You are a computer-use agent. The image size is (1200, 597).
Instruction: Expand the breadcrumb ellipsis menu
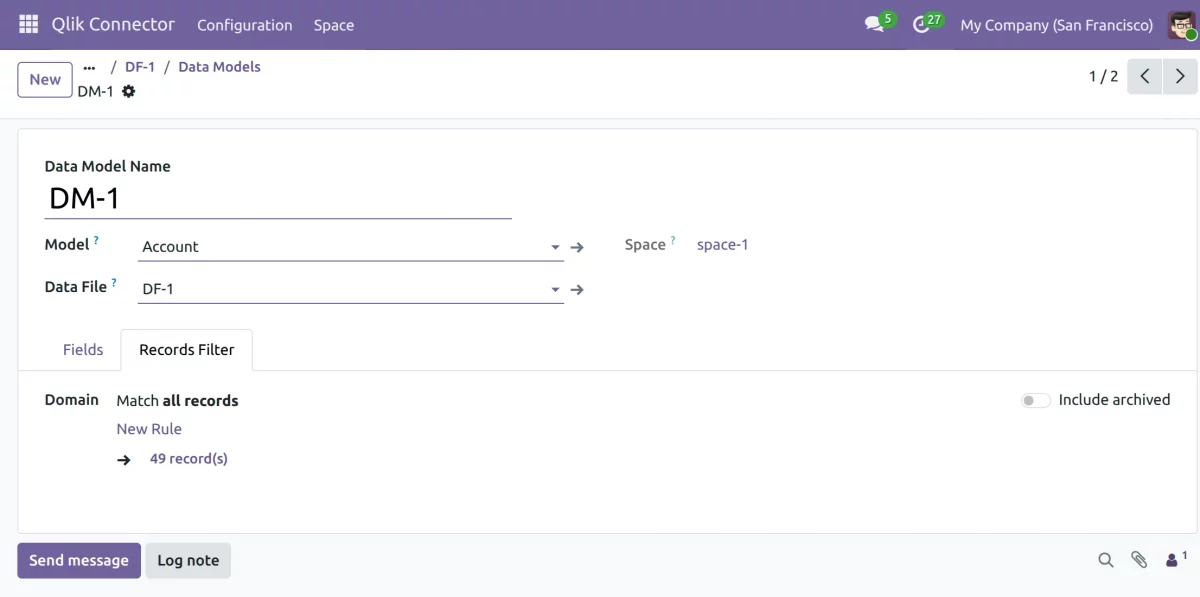pos(89,67)
